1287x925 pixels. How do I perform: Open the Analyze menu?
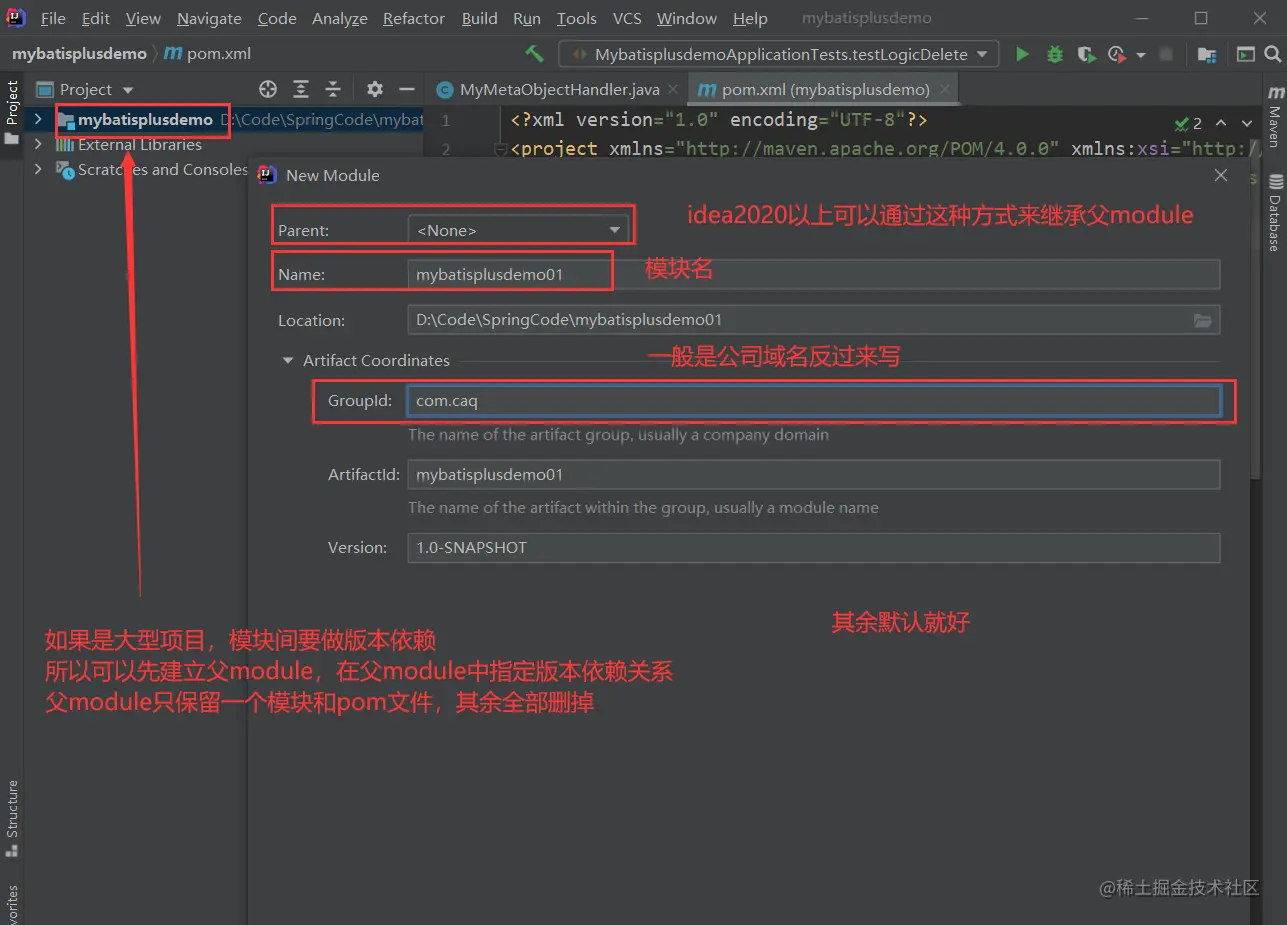point(339,18)
